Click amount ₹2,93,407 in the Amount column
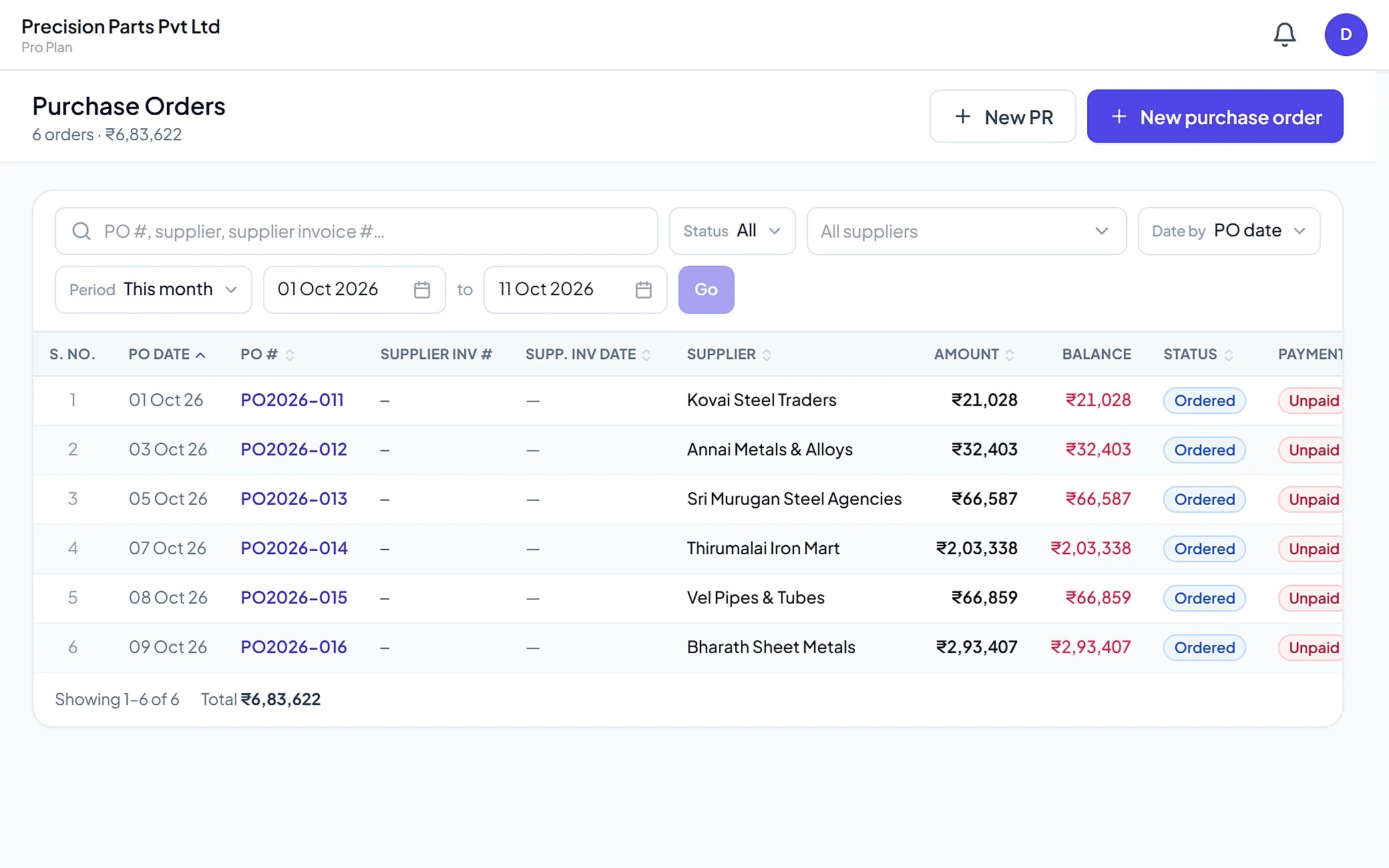The height and width of the screenshot is (868, 1389). point(976,647)
